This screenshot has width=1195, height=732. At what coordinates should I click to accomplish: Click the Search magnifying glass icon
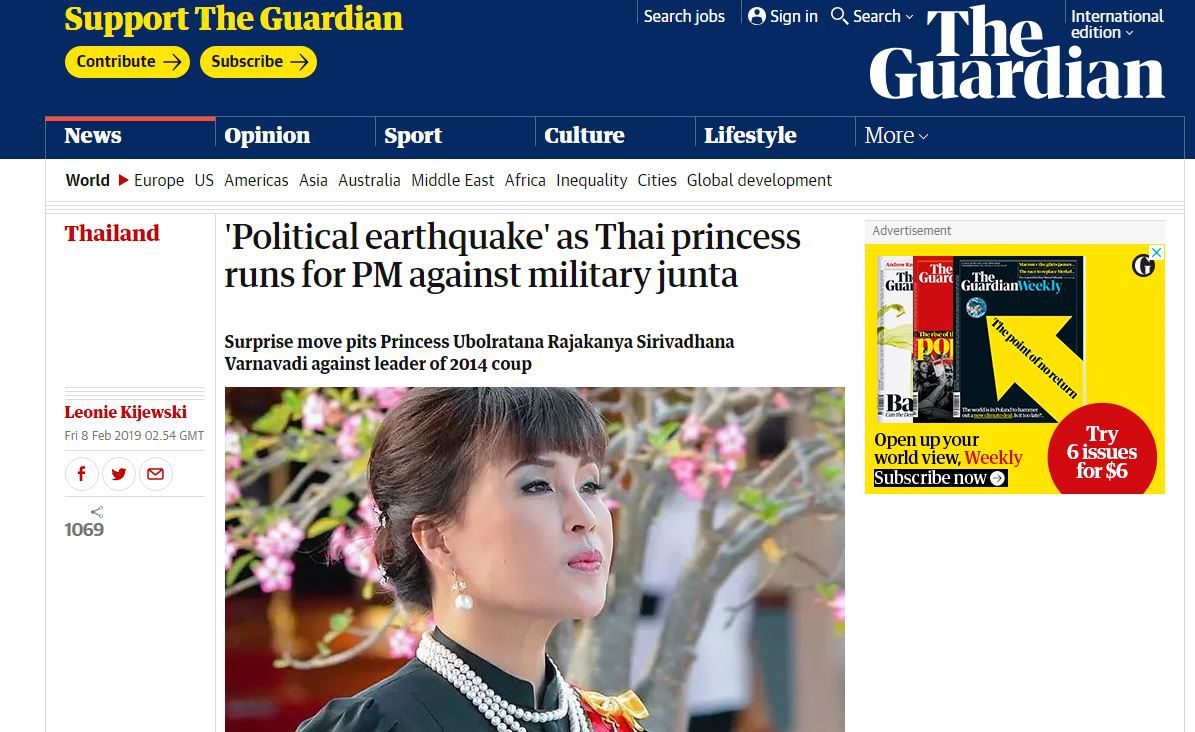click(839, 16)
